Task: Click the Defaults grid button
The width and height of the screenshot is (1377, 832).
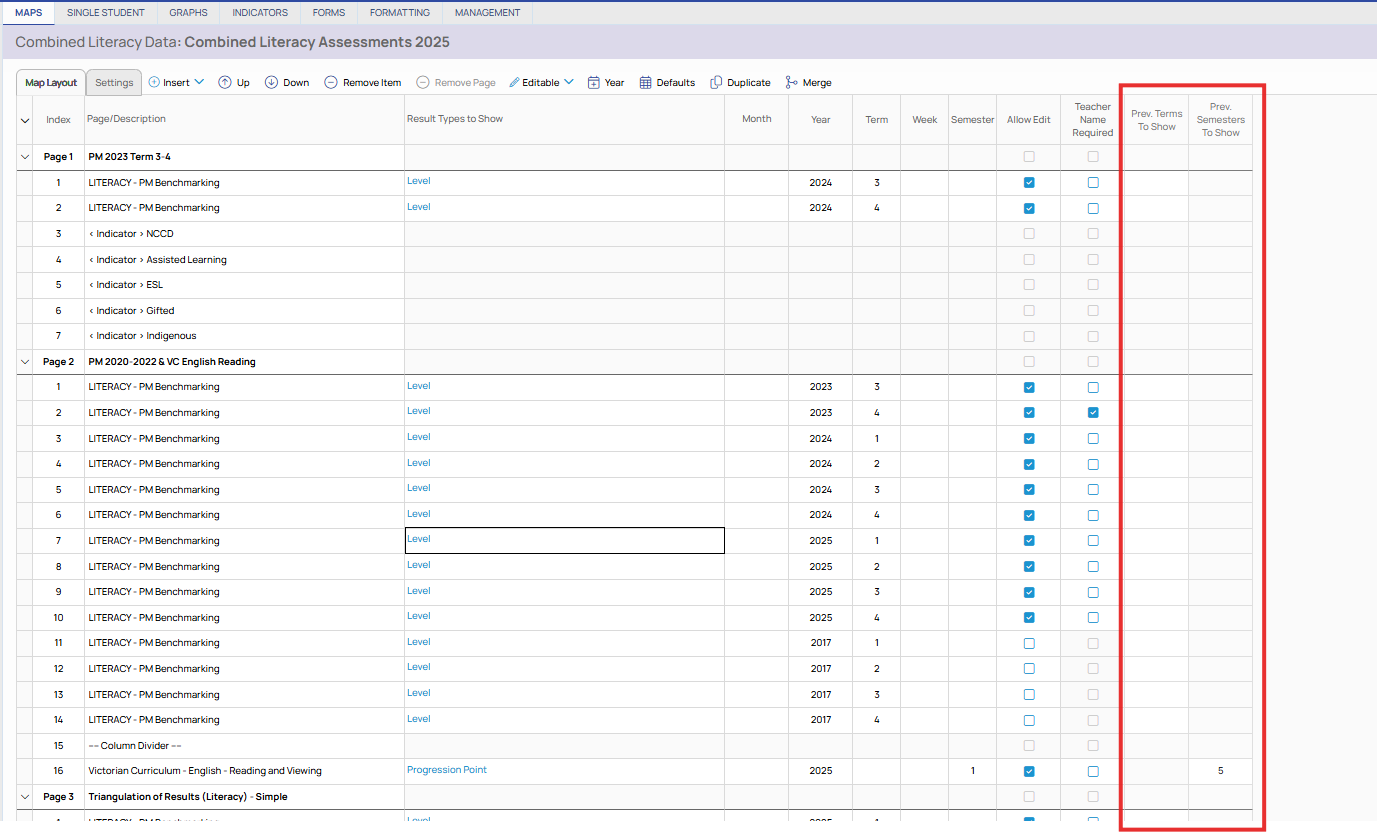Action: tap(667, 83)
